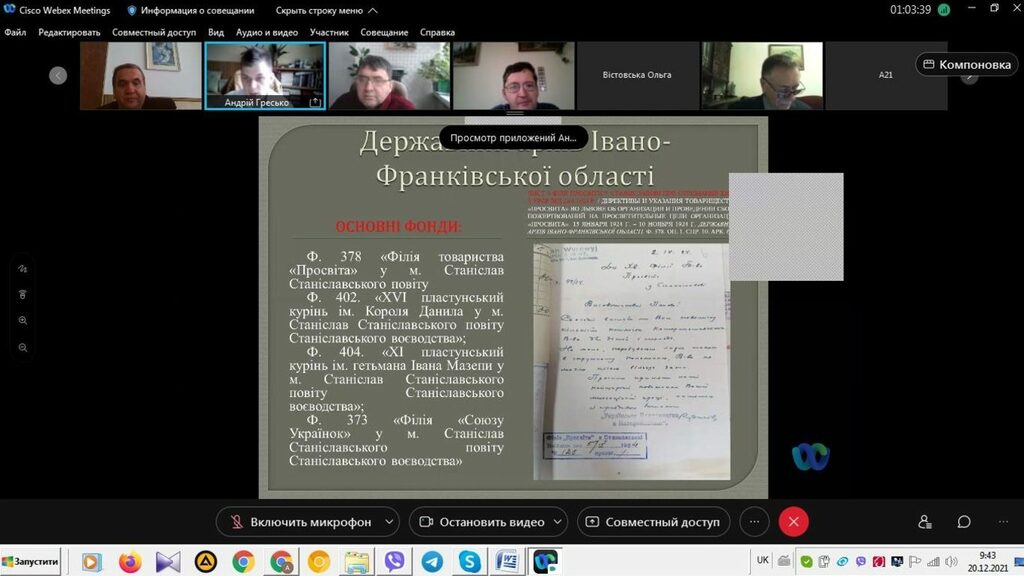Select the annotate scribble tool

(23, 269)
